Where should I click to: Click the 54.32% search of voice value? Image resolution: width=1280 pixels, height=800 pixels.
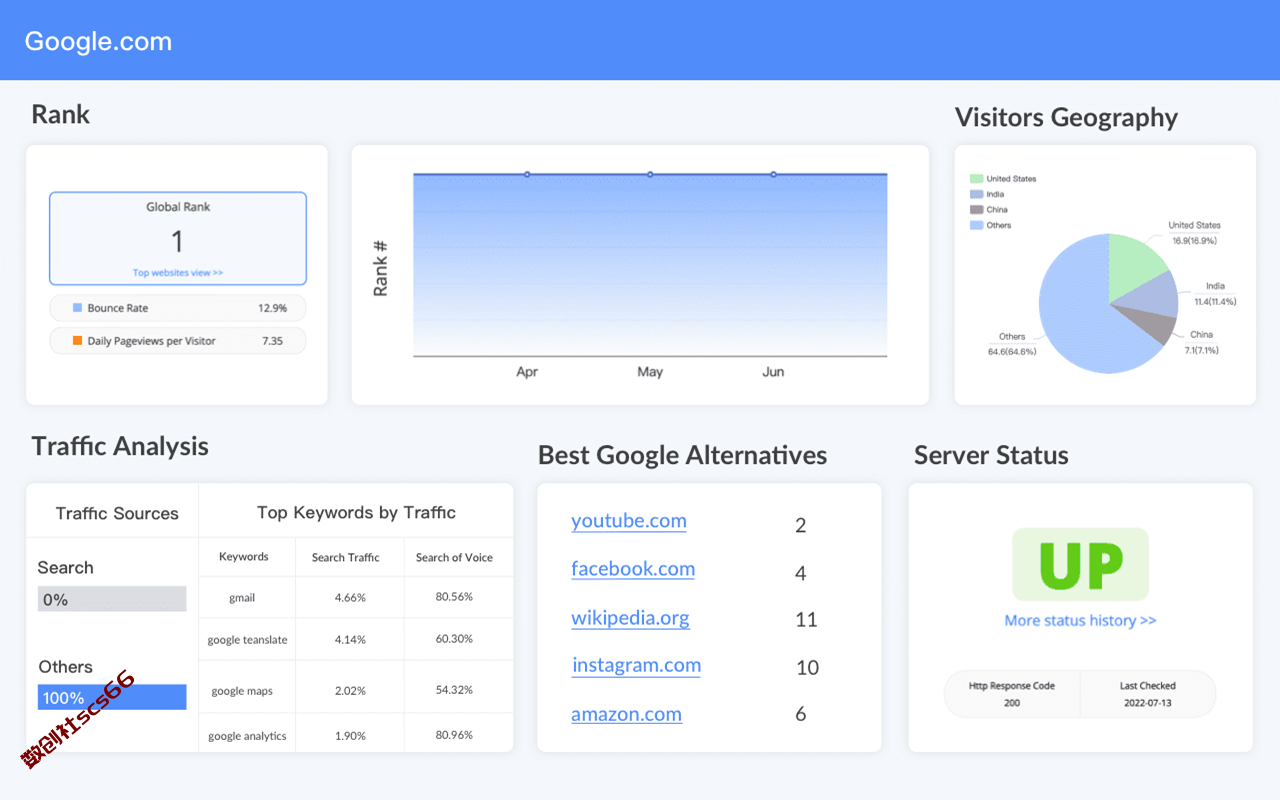point(454,689)
